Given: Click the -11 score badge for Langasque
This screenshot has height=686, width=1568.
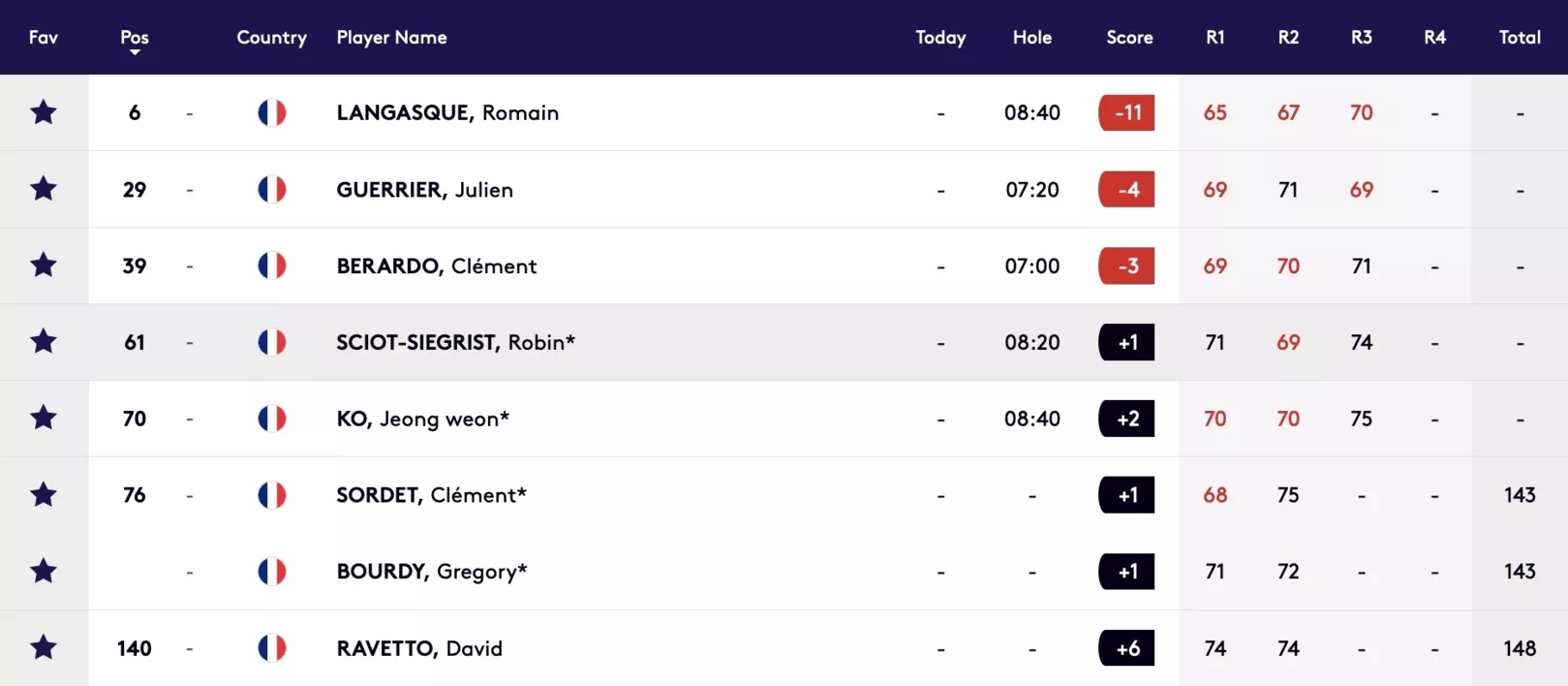Looking at the screenshot, I should point(1126,112).
